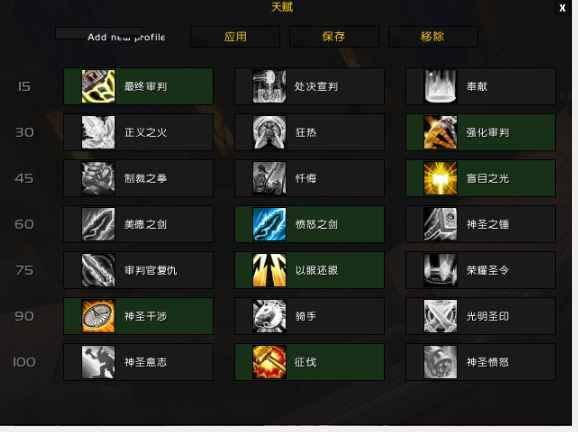Click the 光明圣印 crossed swords icon
Screen dimensions: 578x432
click(440, 316)
